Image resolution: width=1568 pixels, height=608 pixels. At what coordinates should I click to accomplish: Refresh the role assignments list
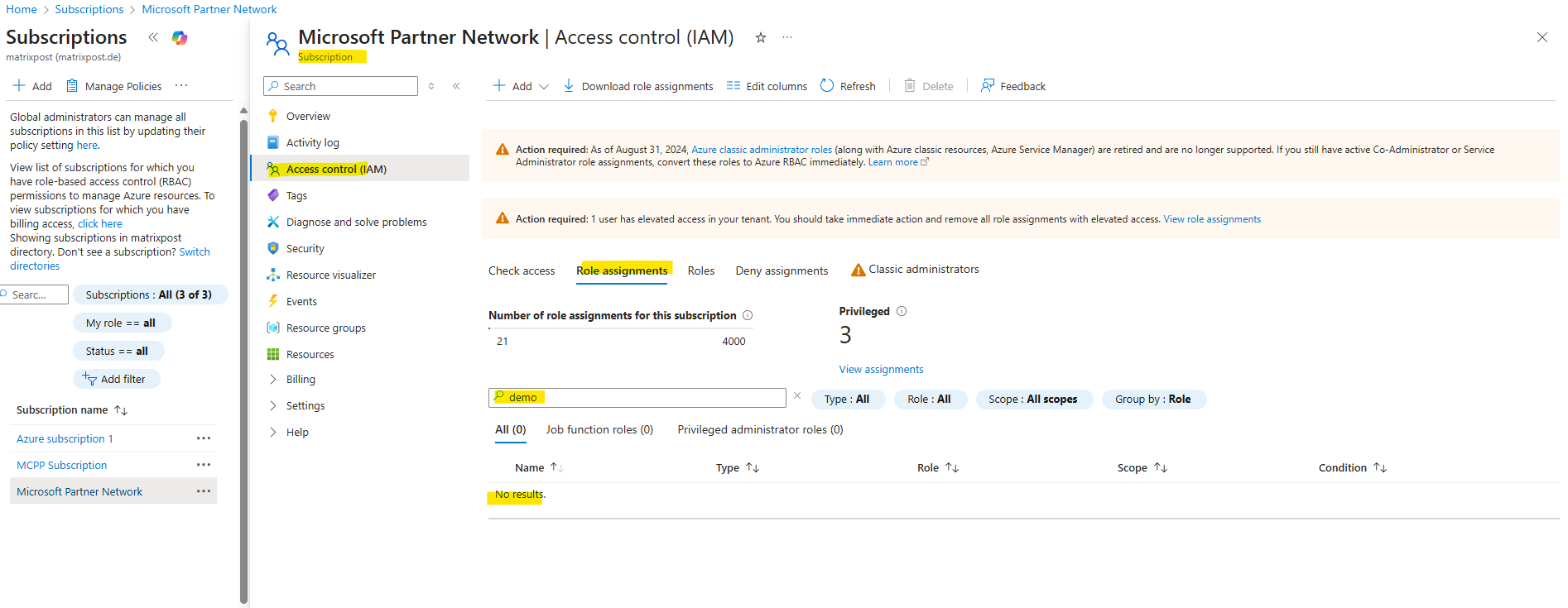pyautogui.click(x=848, y=86)
